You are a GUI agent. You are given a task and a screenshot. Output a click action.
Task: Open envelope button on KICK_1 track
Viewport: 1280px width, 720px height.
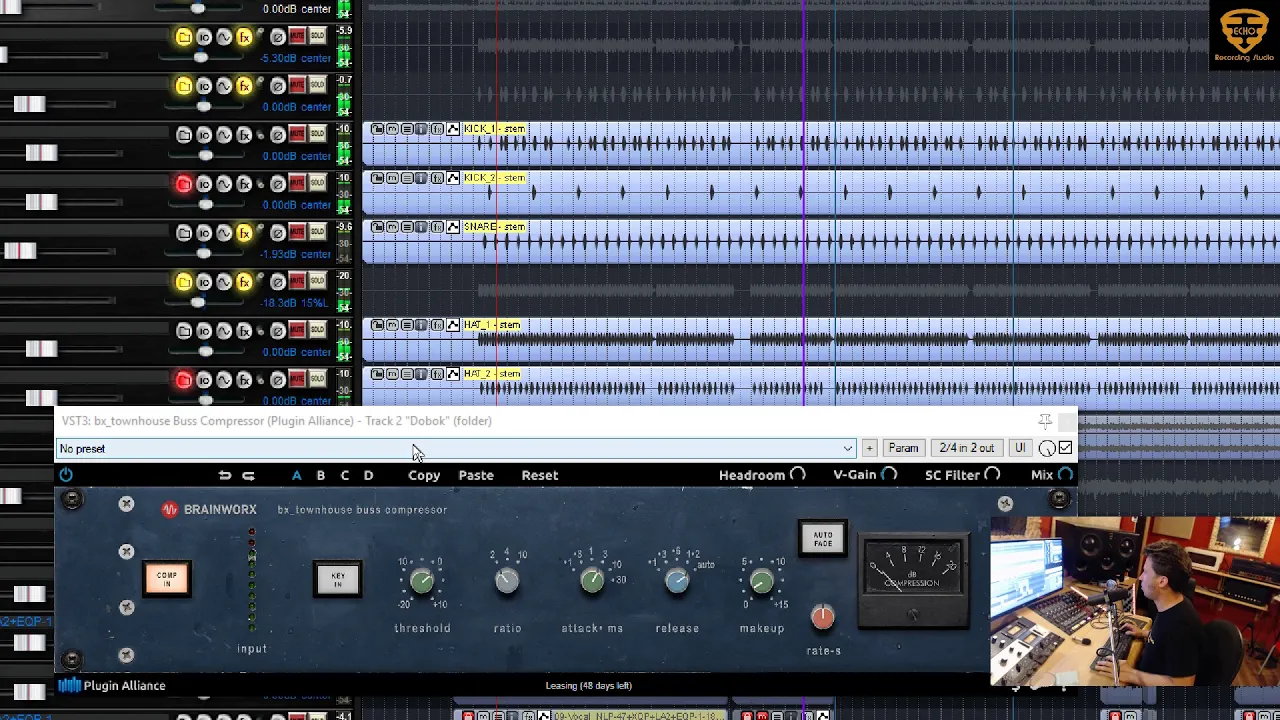click(224, 135)
